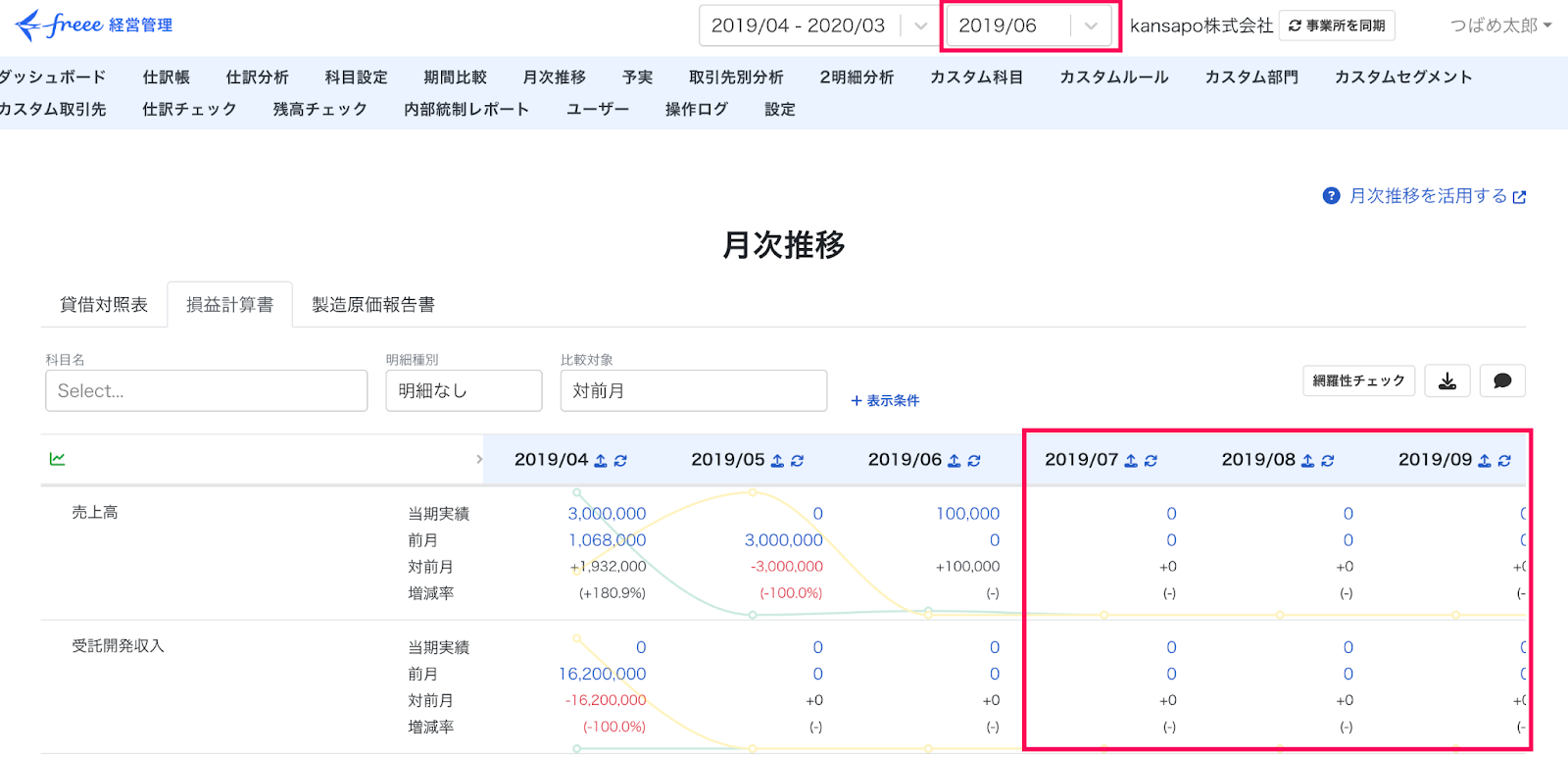Viewport: 1568px width, 758px height.
Task: Click 受託開発収入 前月 value 16,200,000
Action: [602, 674]
